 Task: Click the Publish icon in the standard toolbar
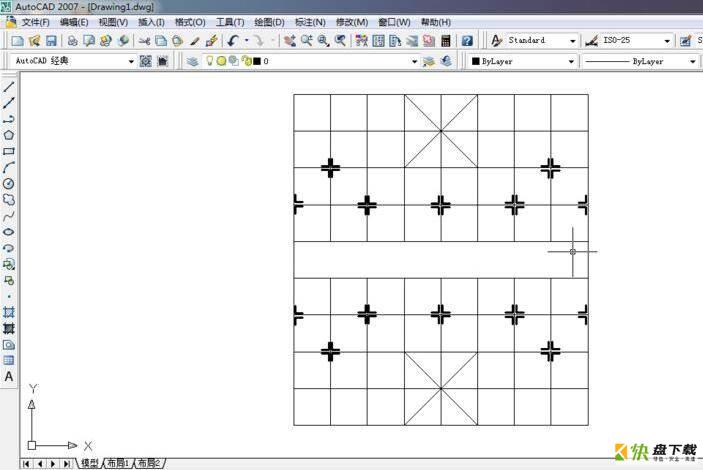pos(106,41)
